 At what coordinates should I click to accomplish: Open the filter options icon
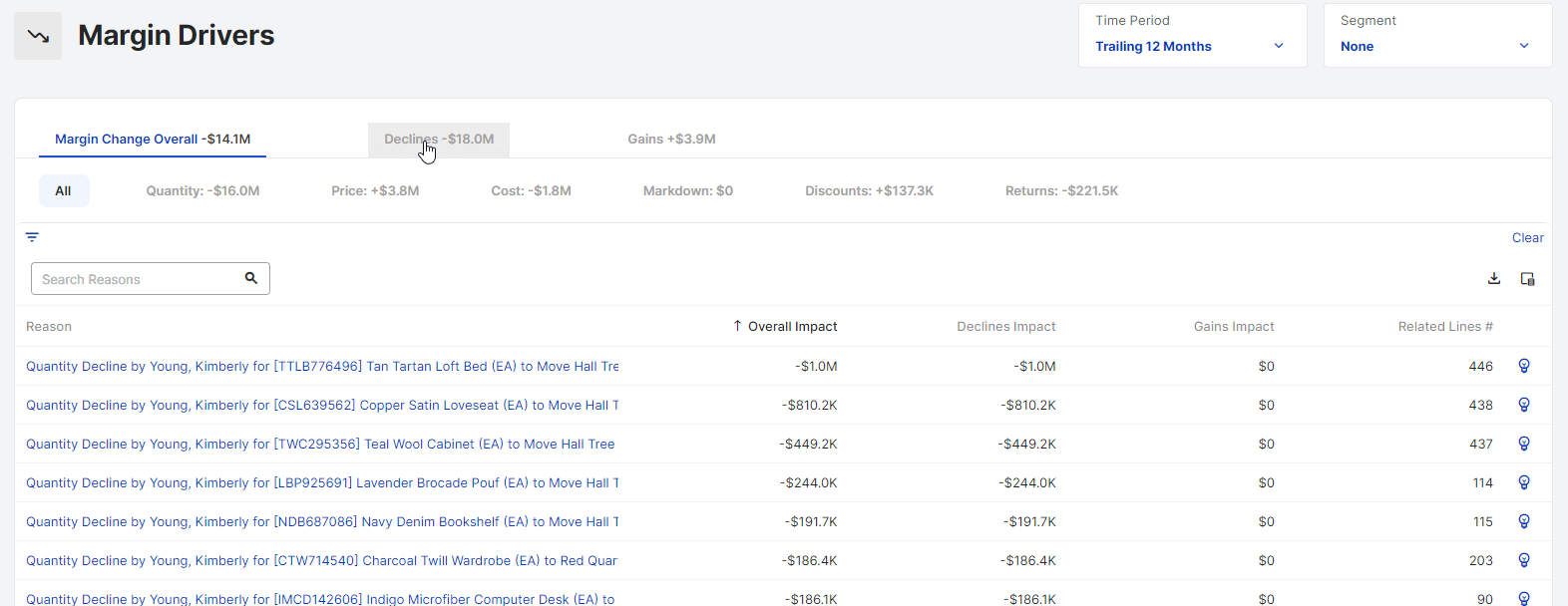coord(32,237)
